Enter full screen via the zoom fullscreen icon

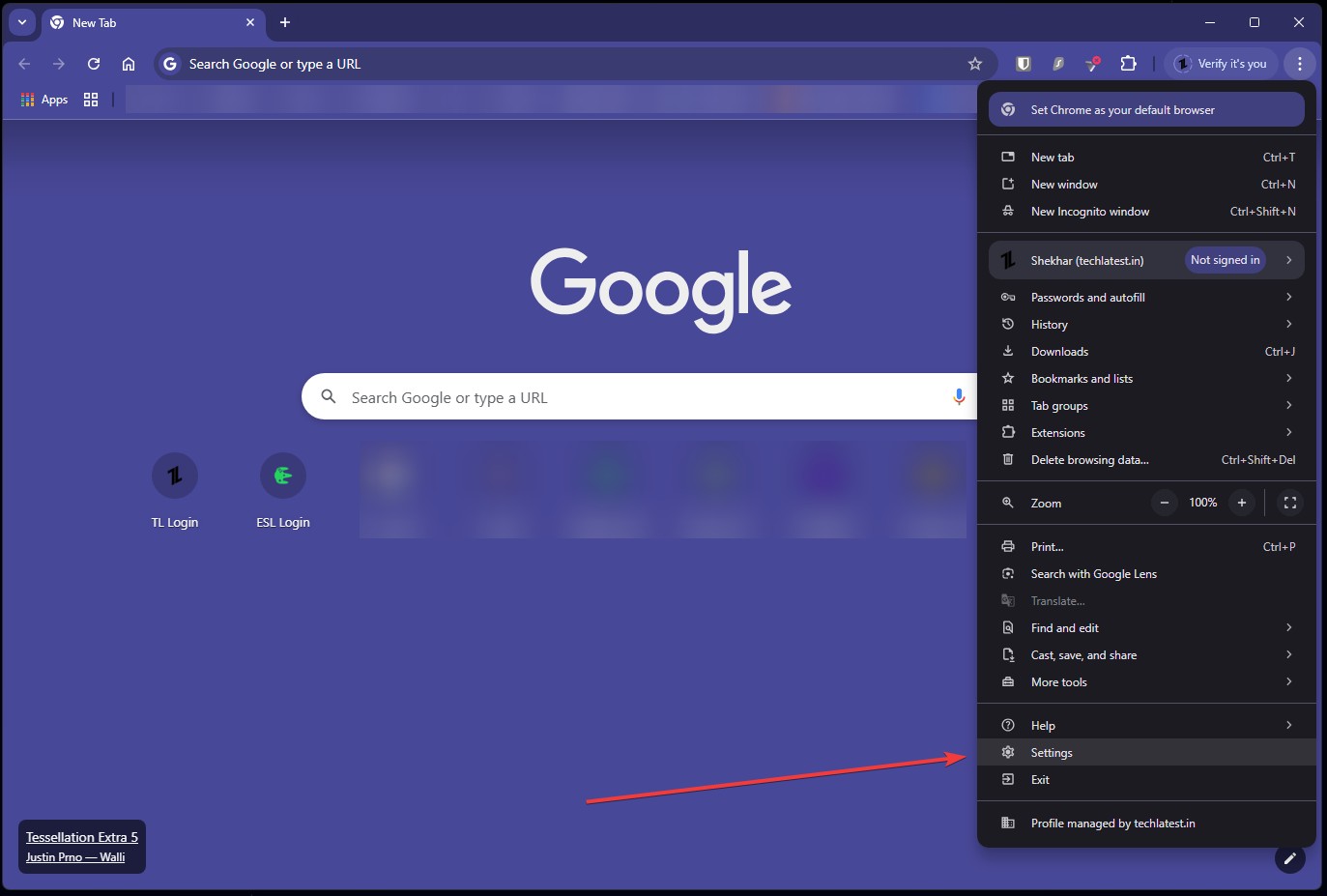(1290, 503)
